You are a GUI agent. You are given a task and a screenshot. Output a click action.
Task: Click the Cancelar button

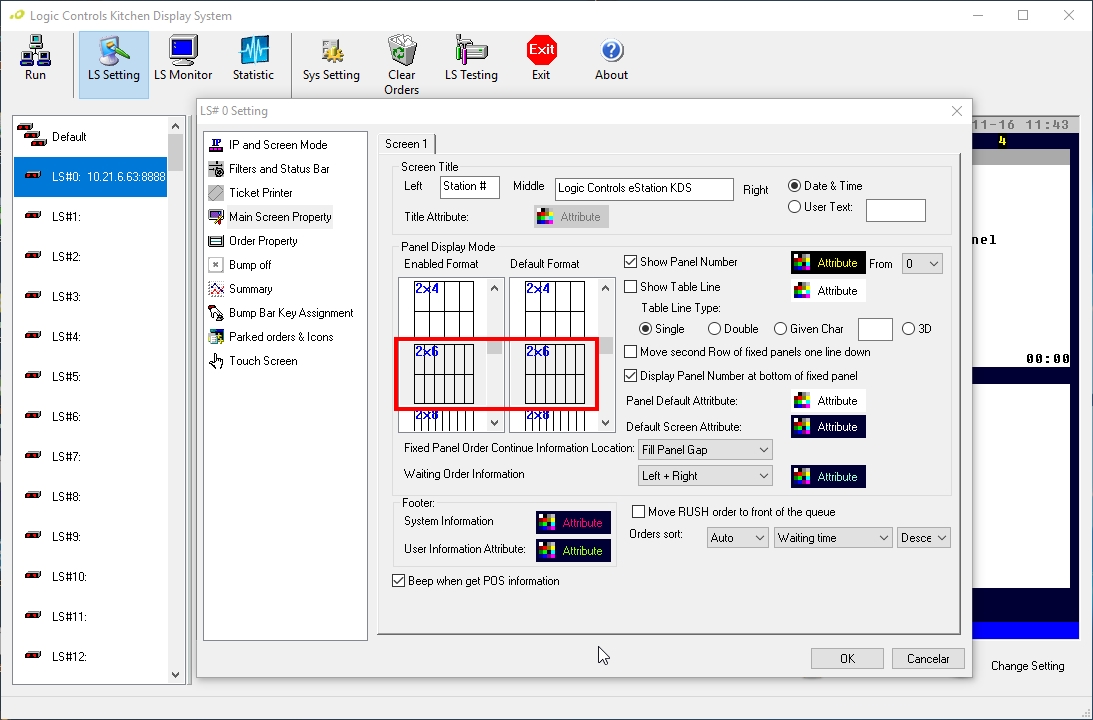point(928,659)
